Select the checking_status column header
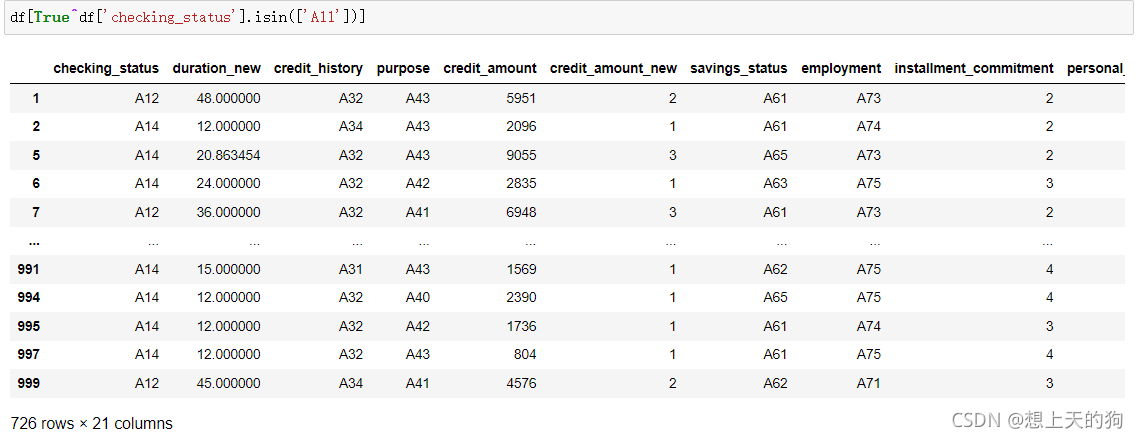Image resolution: width=1138 pixels, height=438 pixels. tap(106, 68)
